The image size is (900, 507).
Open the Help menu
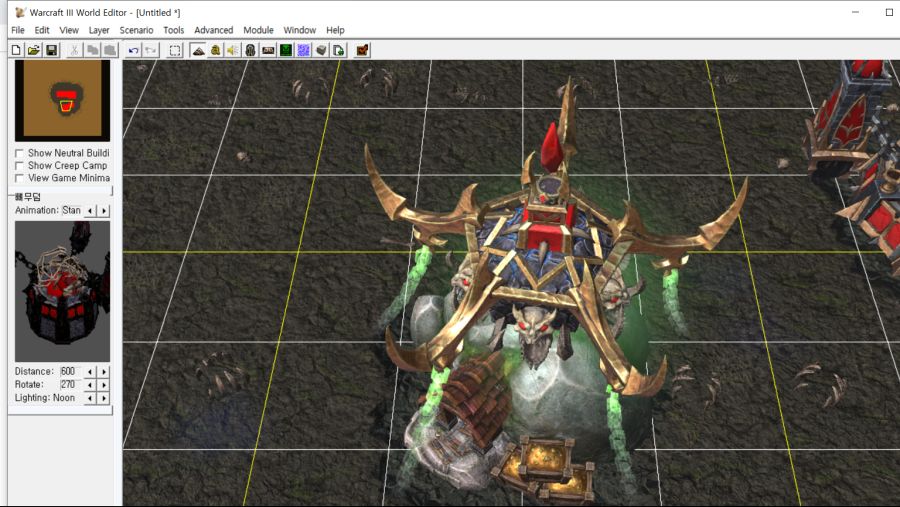pos(335,30)
